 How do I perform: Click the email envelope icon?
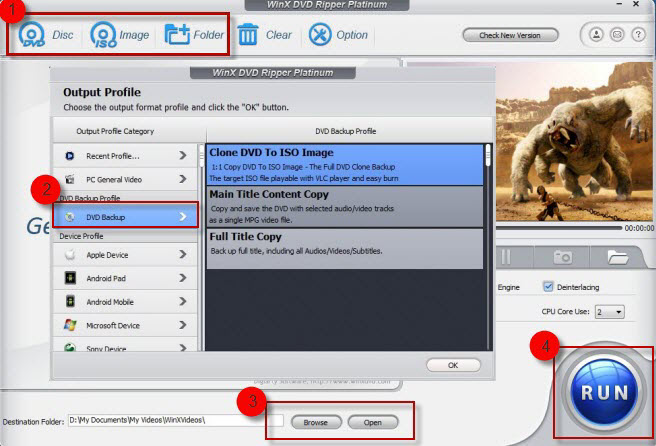coord(617,34)
